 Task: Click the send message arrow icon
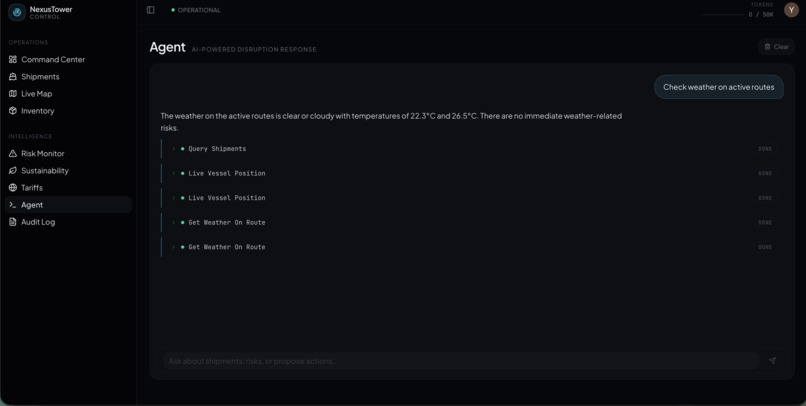(772, 361)
